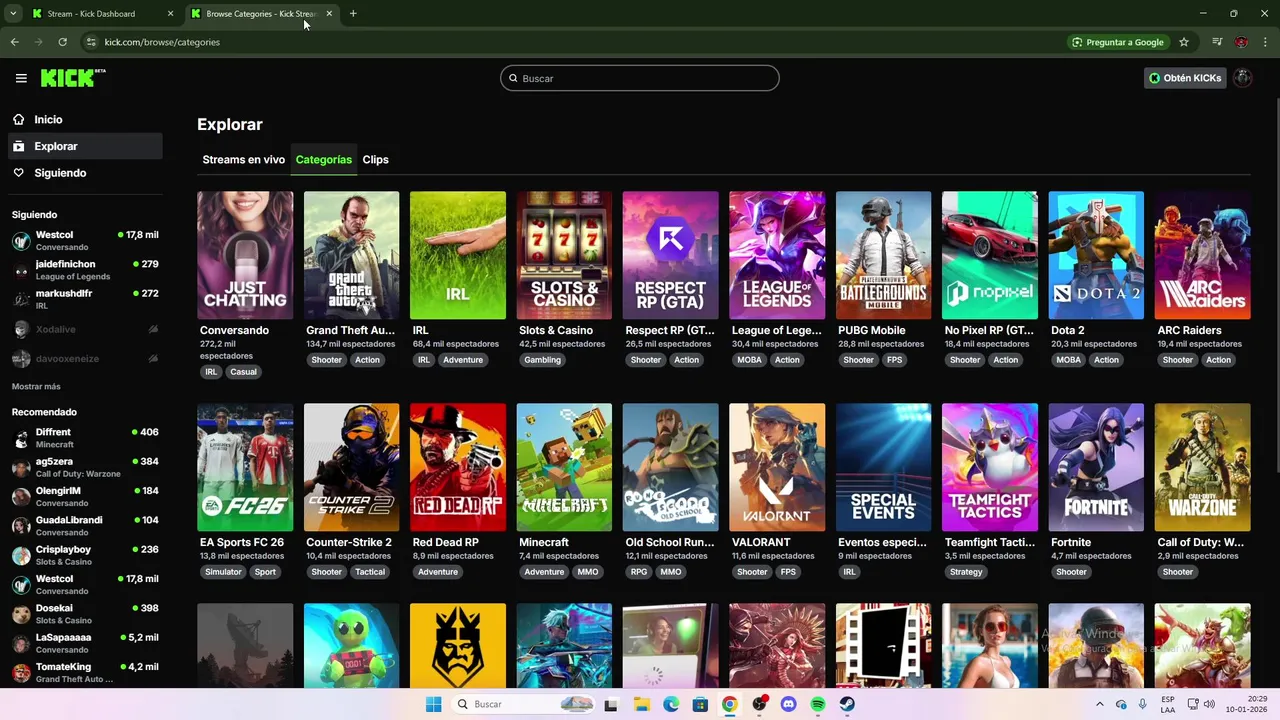Open Chrome media control icon
This screenshot has height=720, width=1280.
[1217, 42]
